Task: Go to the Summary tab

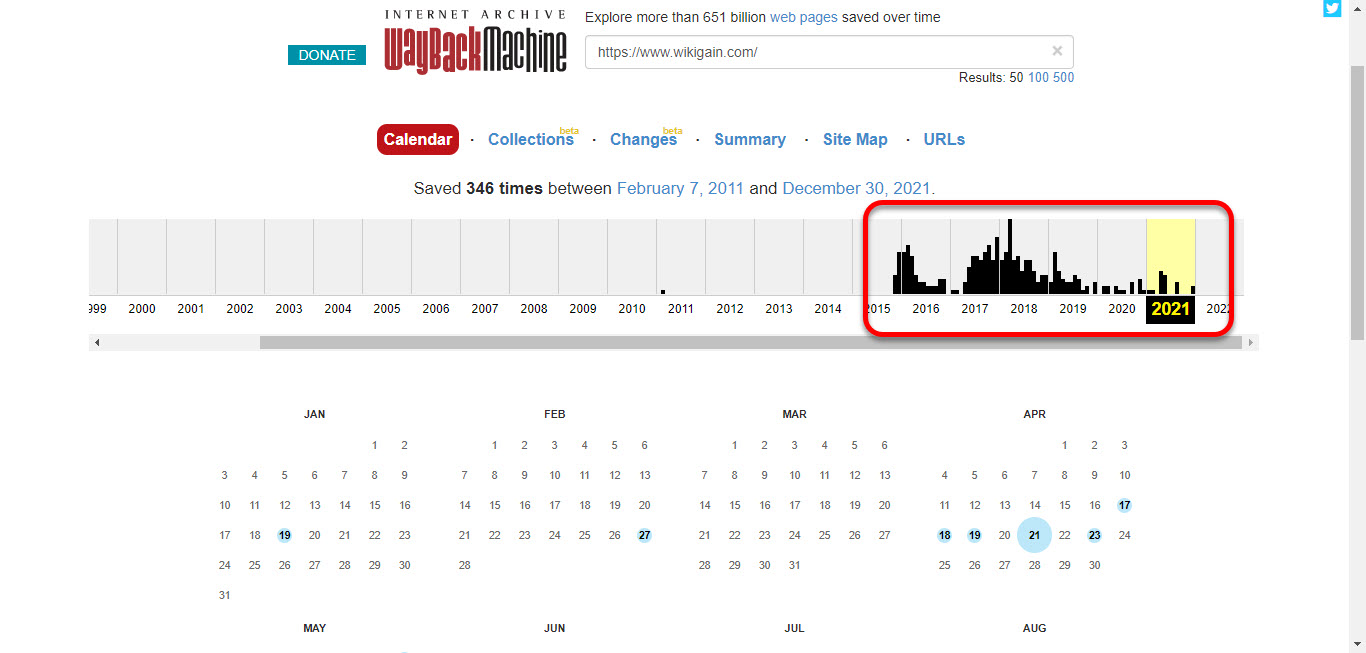Action: pyautogui.click(x=750, y=140)
